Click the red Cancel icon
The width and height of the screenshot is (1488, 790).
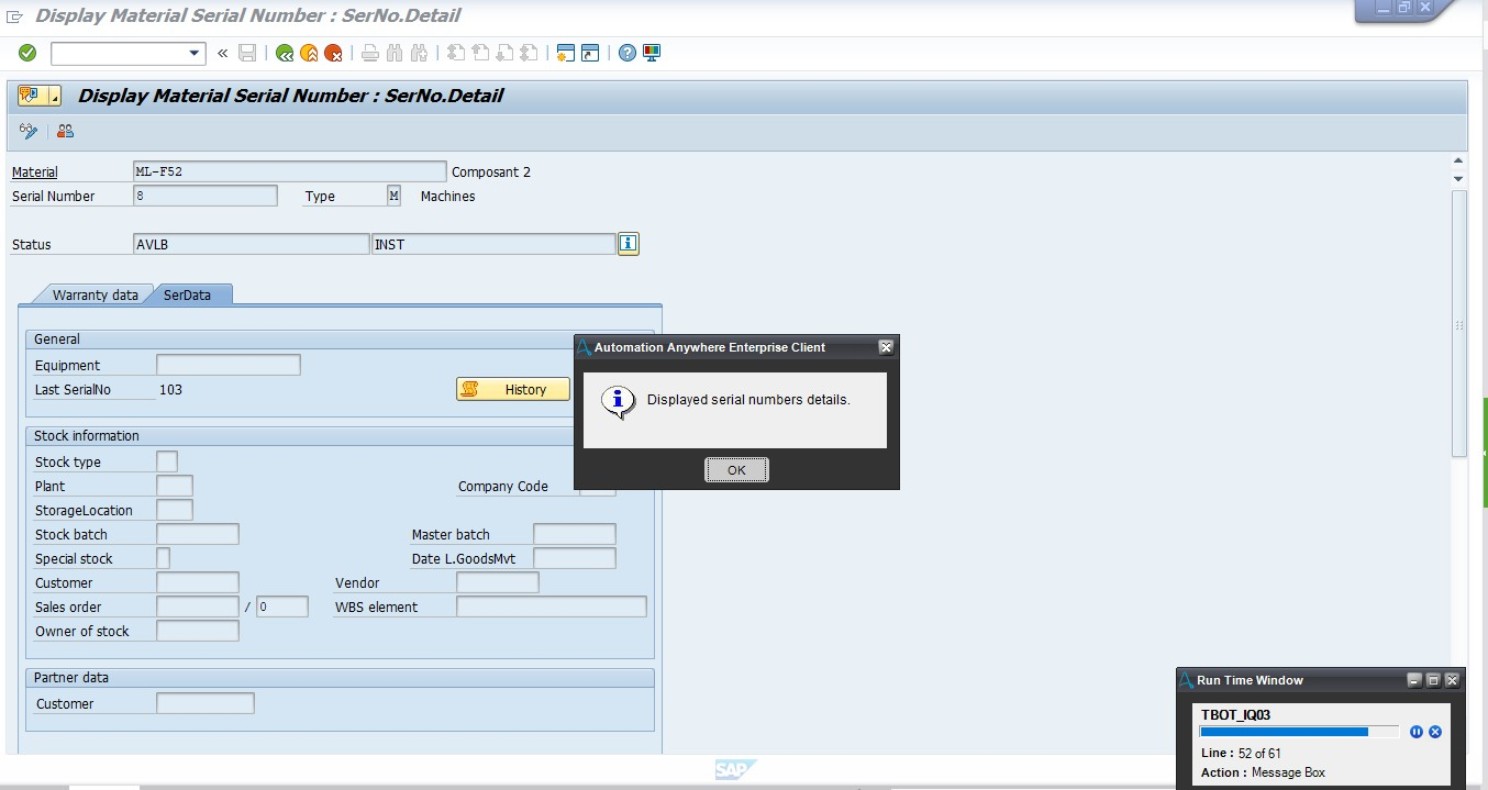(333, 53)
